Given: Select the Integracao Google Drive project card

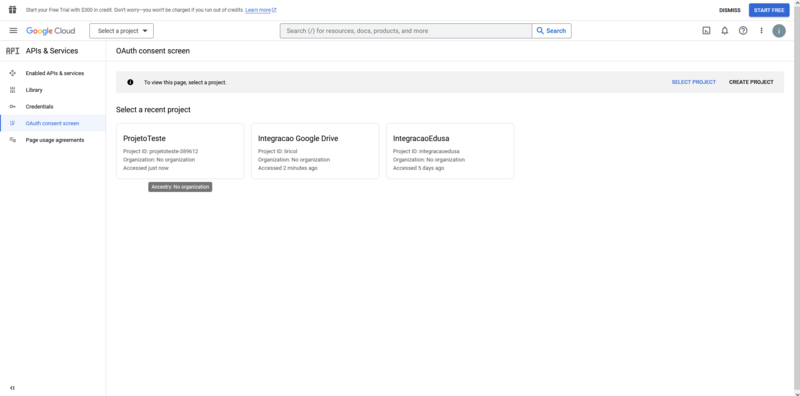Looking at the screenshot, I should (x=315, y=151).
